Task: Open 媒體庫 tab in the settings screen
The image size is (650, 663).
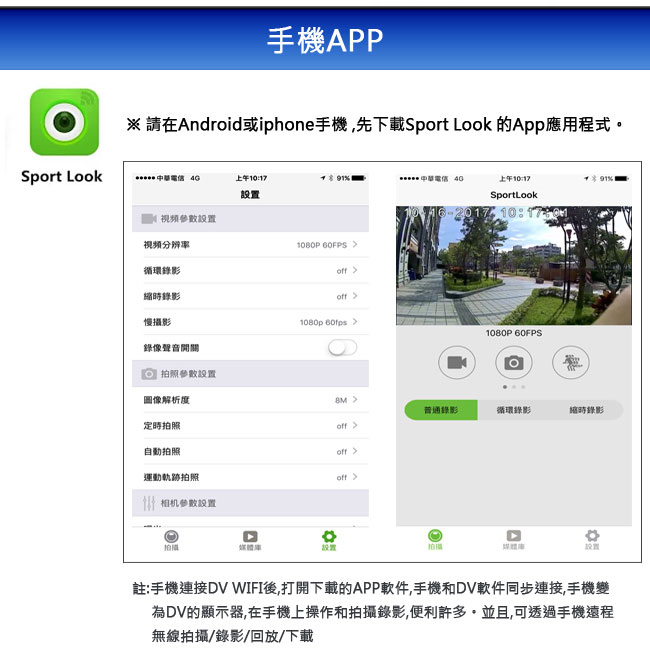Action: pyautogui.click(x=250, y=540)
